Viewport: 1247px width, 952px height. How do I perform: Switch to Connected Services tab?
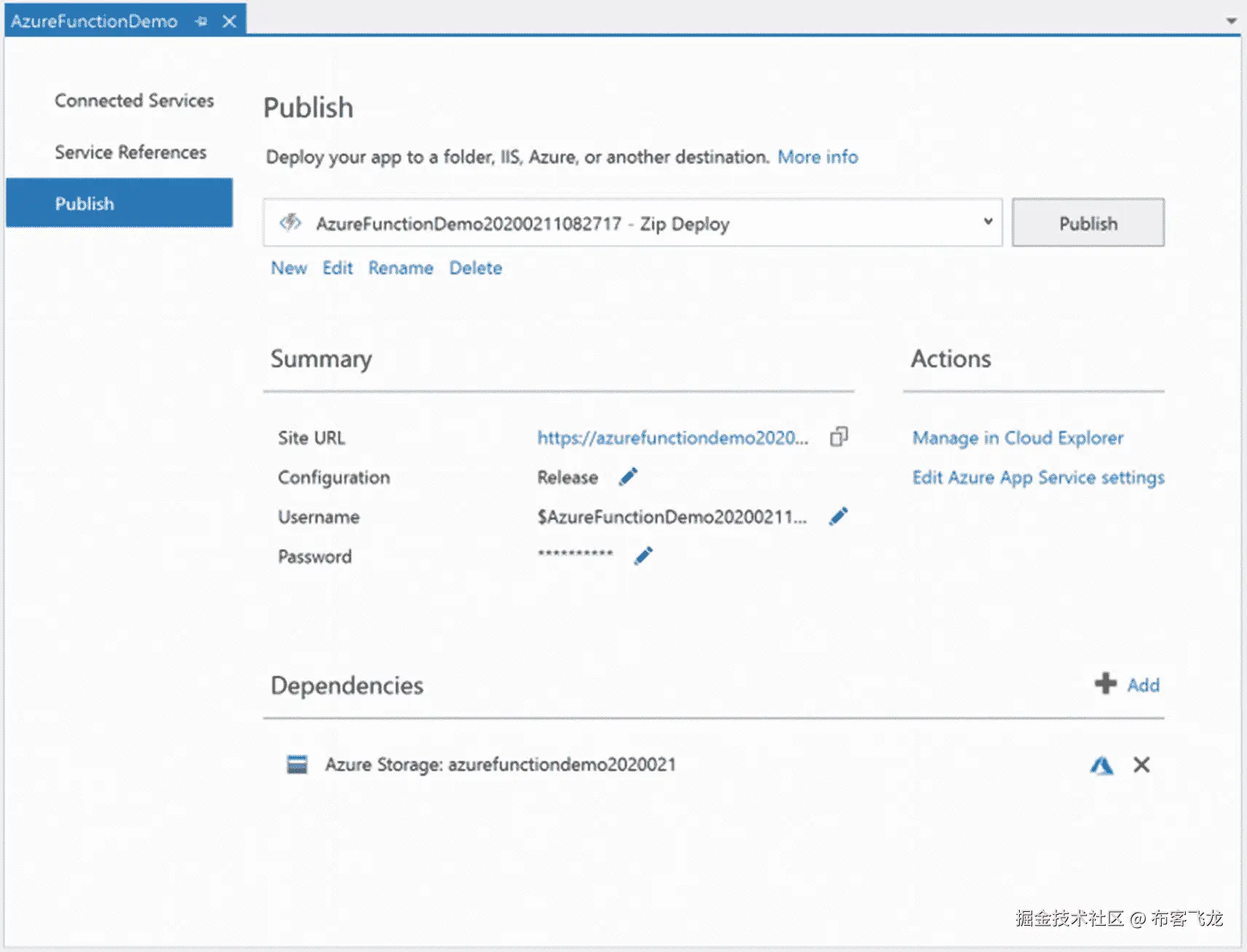click(x=134, y=100)
